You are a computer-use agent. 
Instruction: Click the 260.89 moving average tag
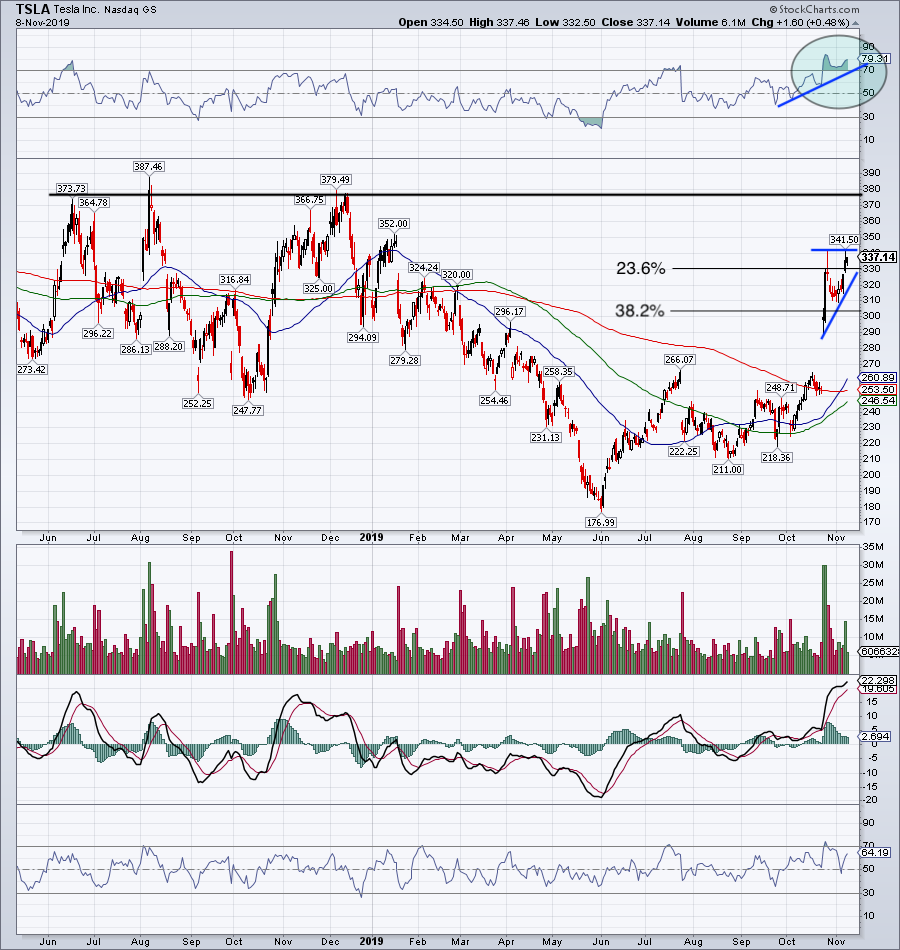[878, 377]
